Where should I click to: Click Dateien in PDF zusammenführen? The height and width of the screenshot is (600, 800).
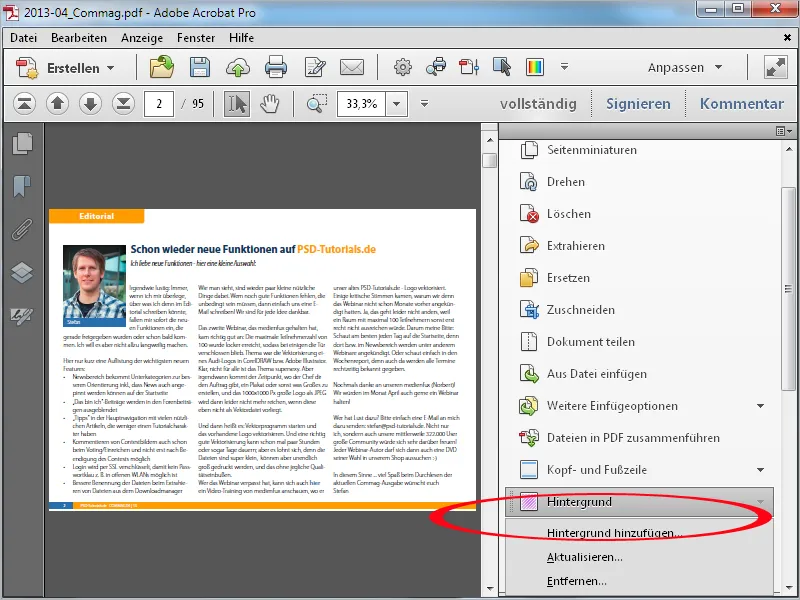tap(633, 438)
